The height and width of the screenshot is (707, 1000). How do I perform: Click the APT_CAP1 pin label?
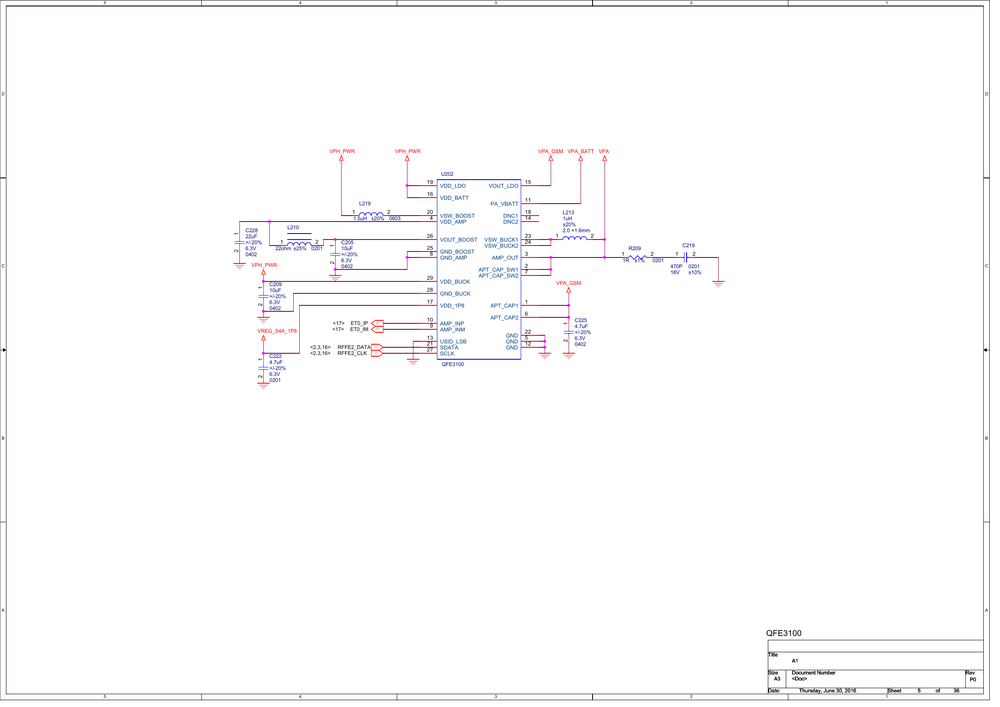click(504, 306)
